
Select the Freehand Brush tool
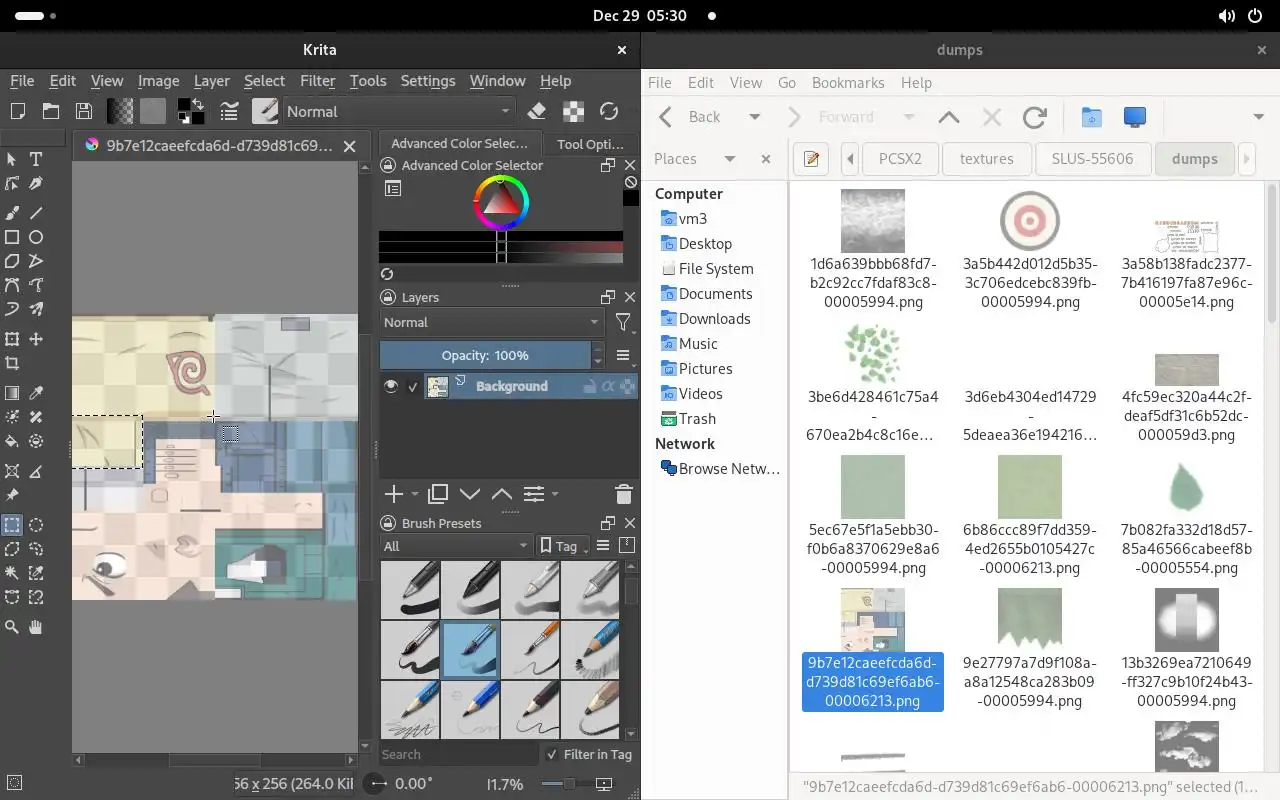[12, 213]
